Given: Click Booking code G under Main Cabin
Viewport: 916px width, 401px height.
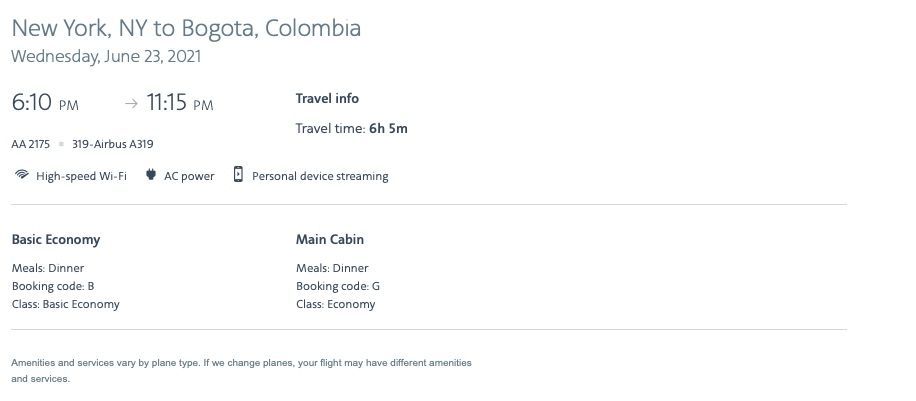Looking at the screenshot, I should 338,286.
